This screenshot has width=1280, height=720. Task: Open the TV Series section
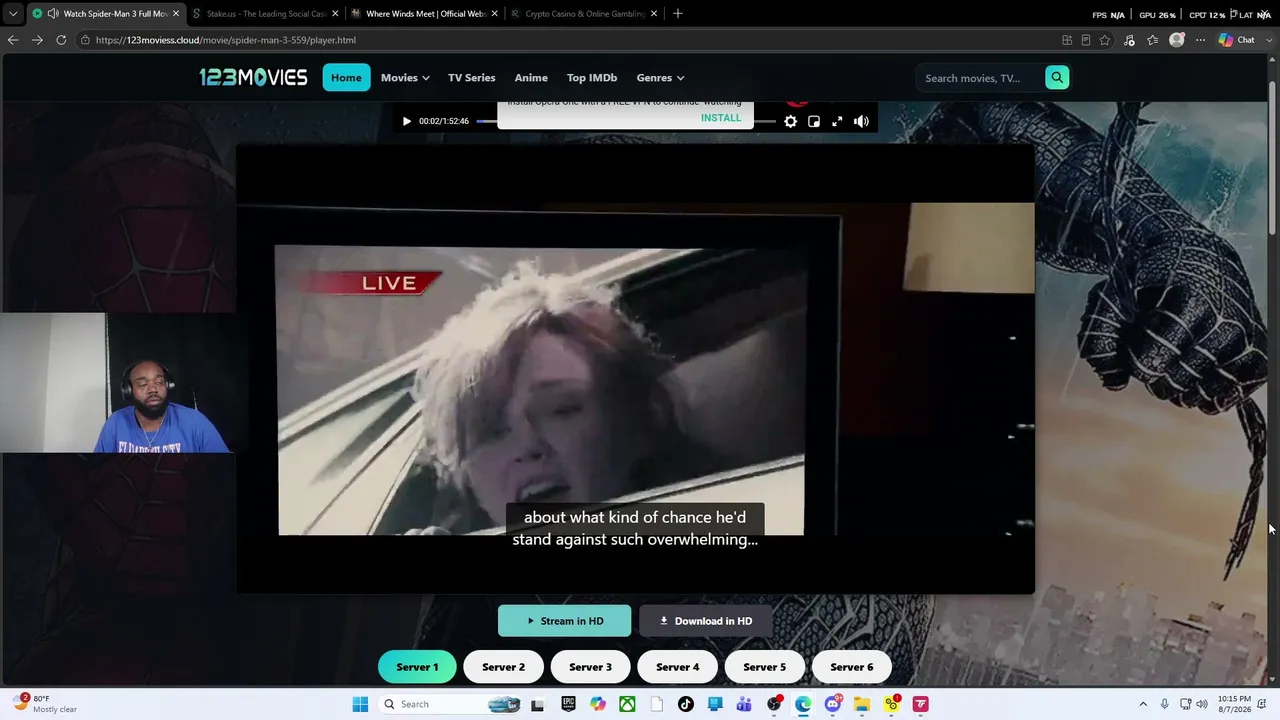coord(472,78)
